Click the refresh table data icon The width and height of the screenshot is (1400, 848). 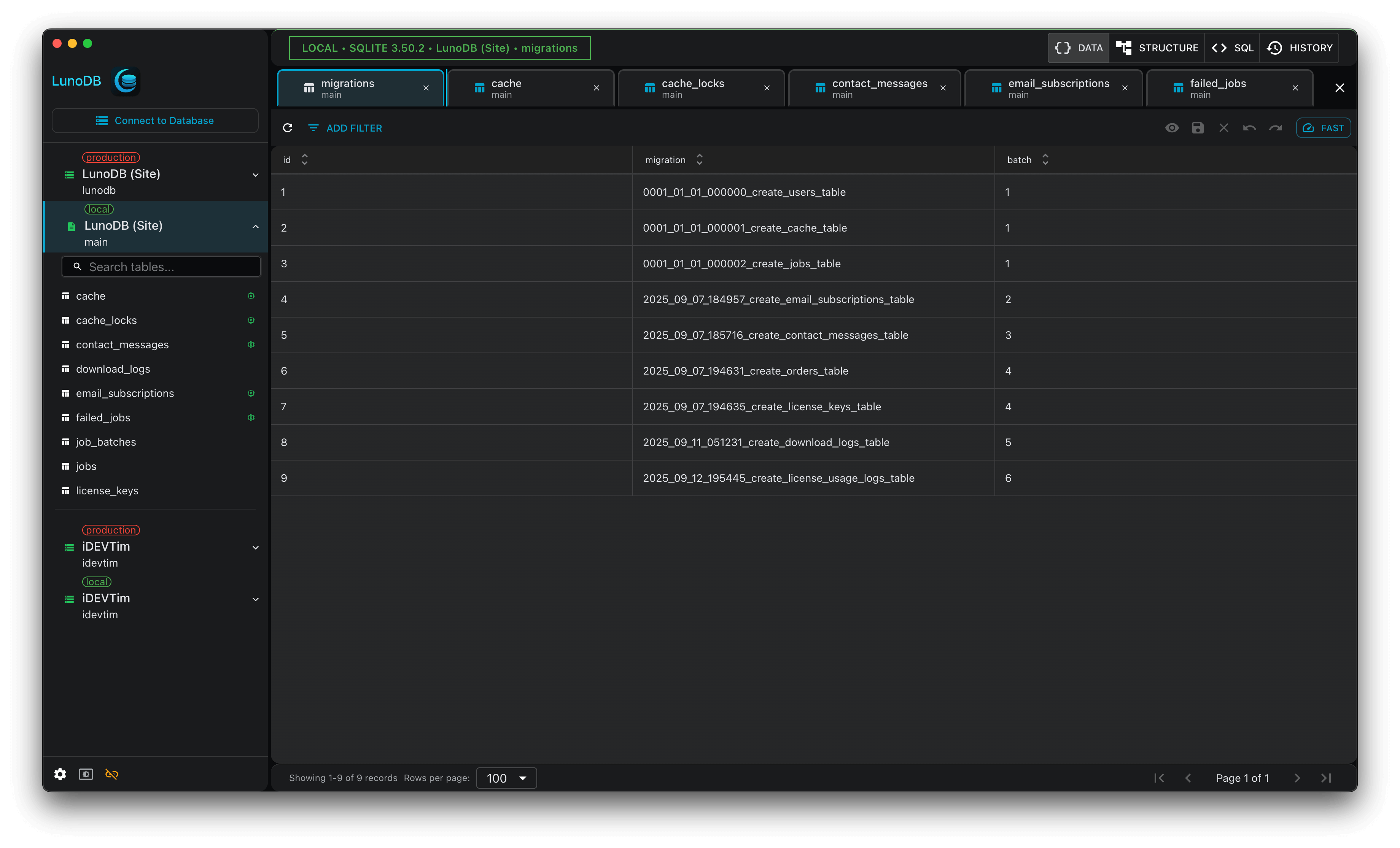(x=288, y=128)
